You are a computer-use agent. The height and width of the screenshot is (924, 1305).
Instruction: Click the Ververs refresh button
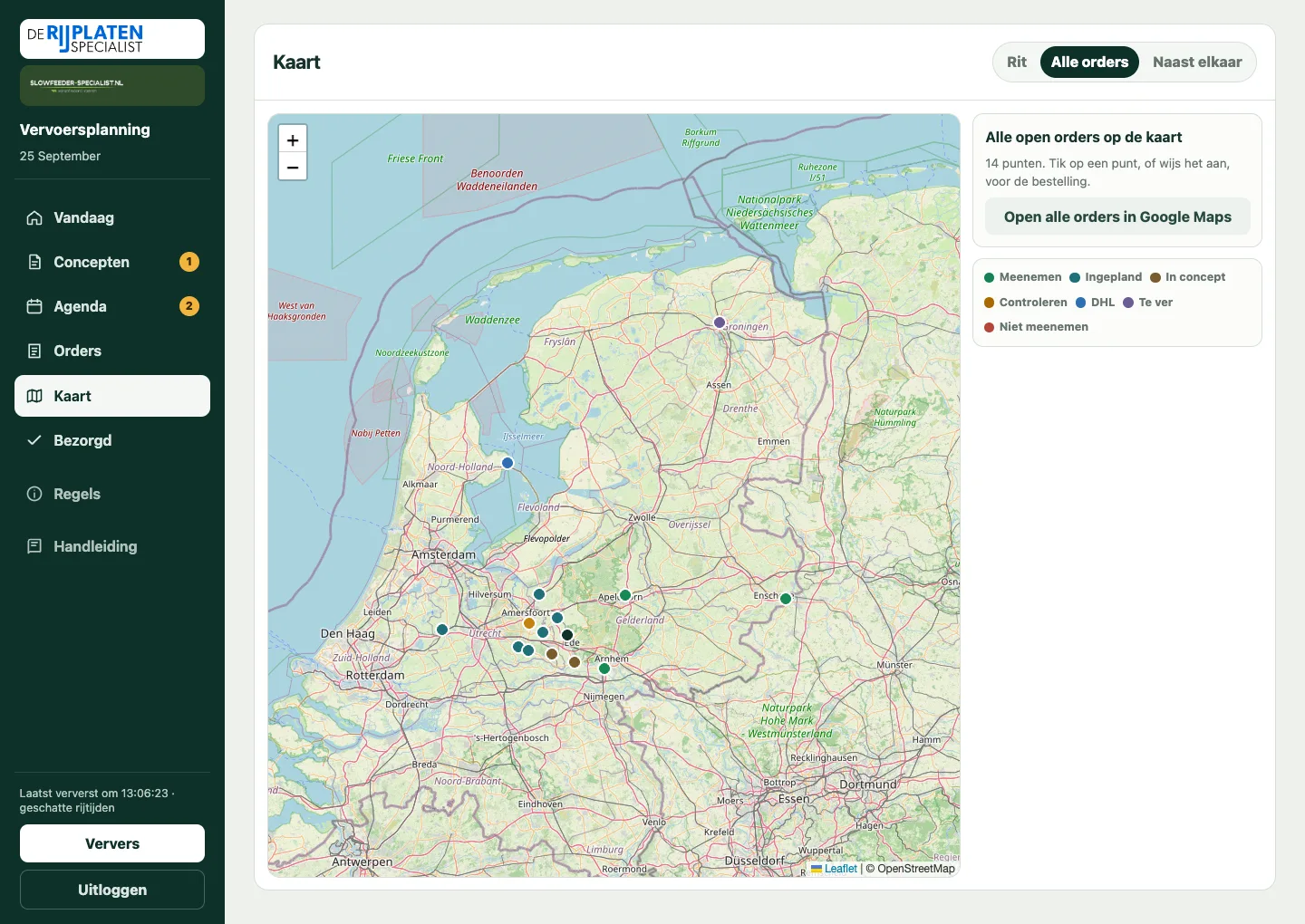pos(112,843)
